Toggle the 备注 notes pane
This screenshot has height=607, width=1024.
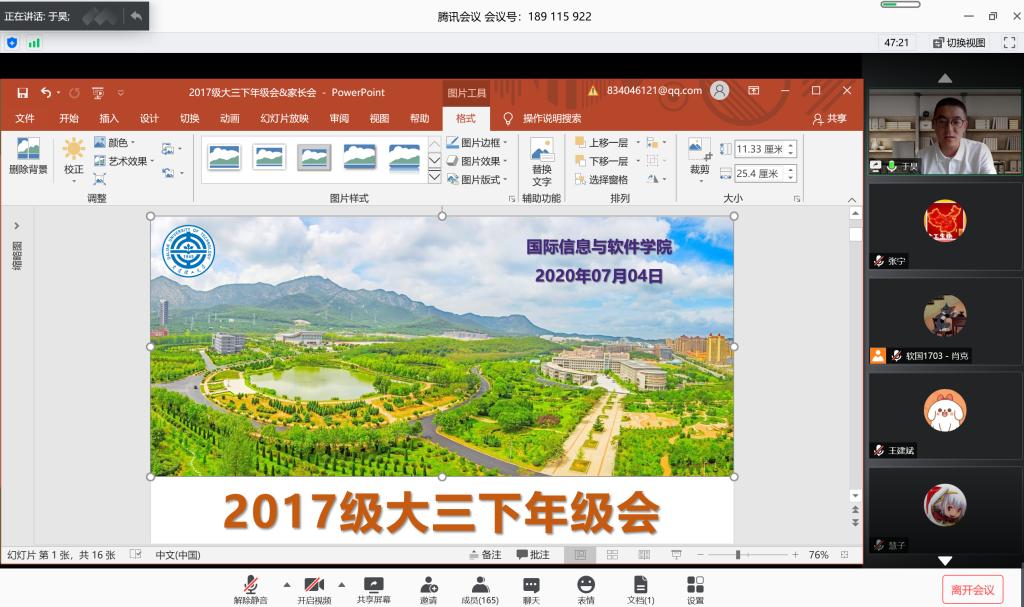(x=485, y=555)
